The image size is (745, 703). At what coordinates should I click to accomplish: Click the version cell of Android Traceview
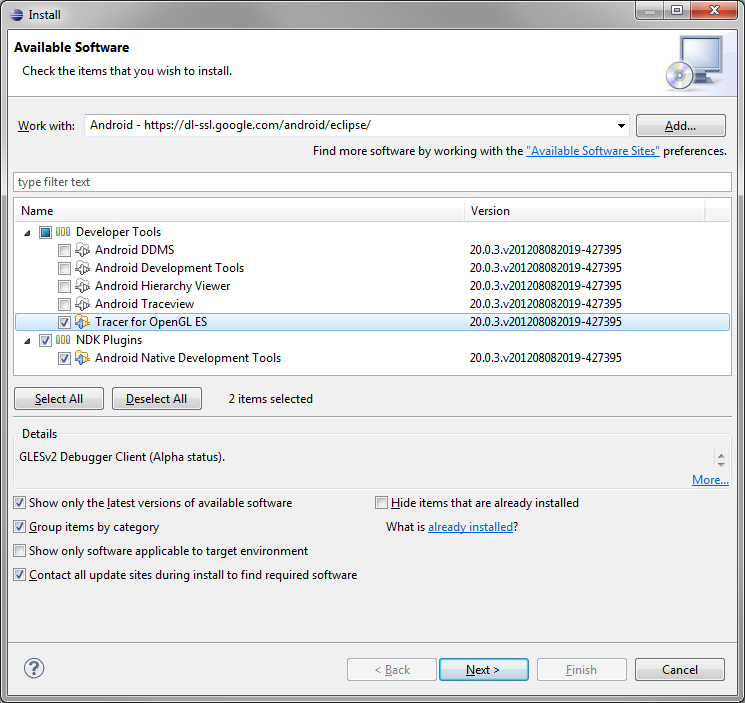pos(545,304)
